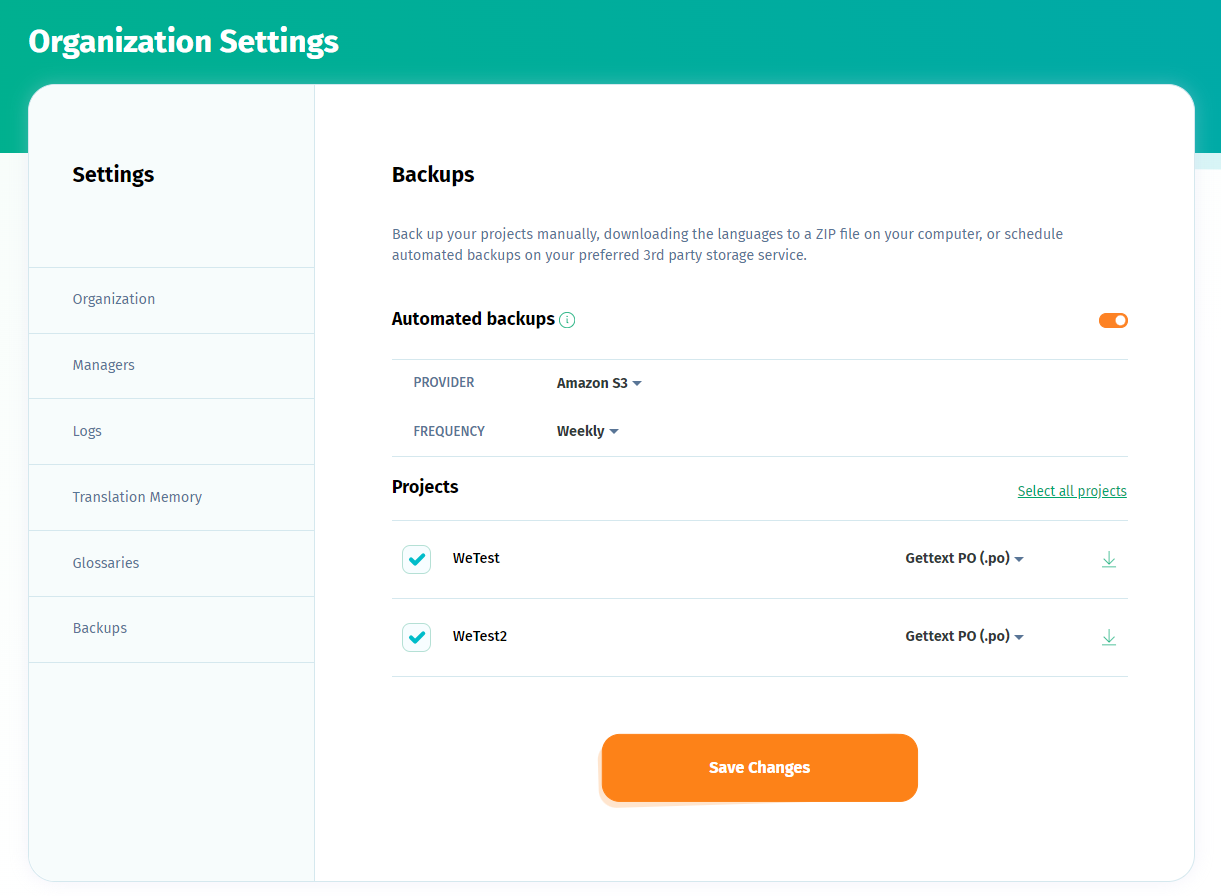
Task: Click the WeTest project name
Action: (x=476, y=558)
